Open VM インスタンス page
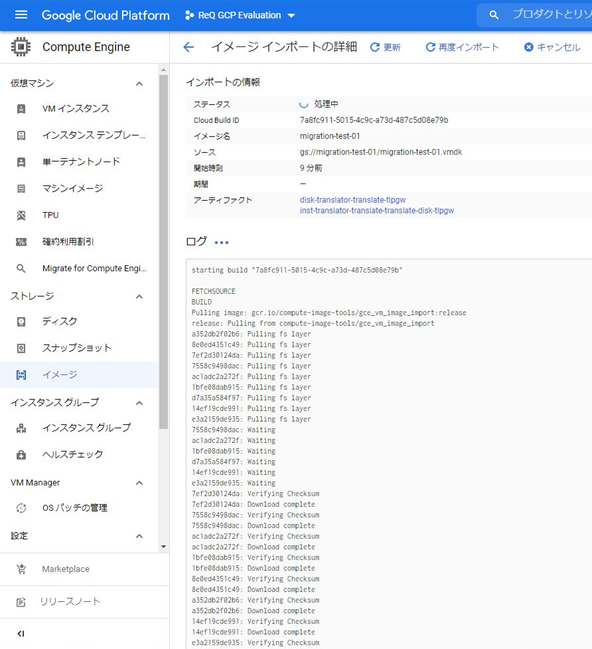Screen dimensions: 592x649 [x=76, y=109]
